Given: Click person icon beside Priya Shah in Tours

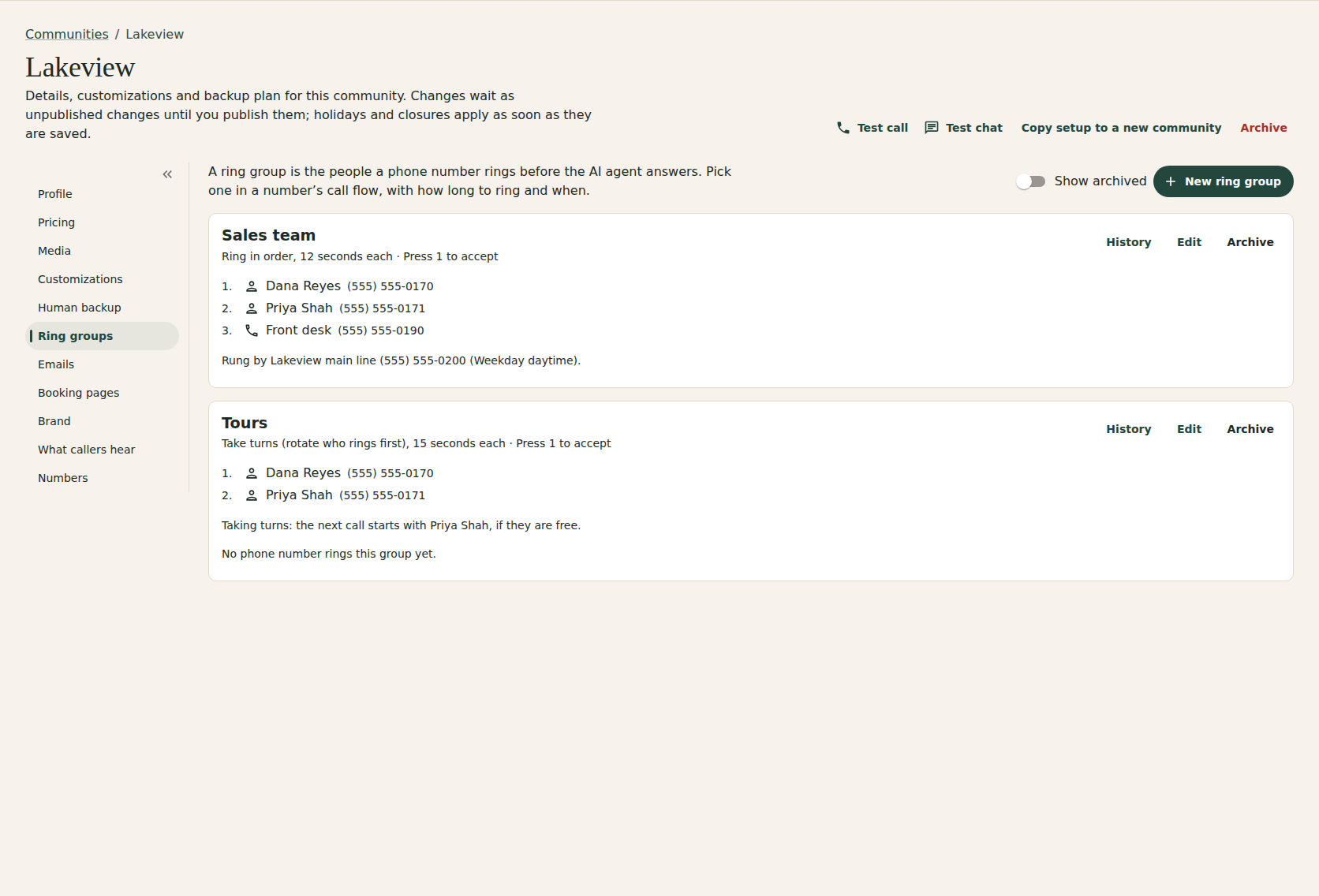Looking at the screenshot, I should (252, 495).
